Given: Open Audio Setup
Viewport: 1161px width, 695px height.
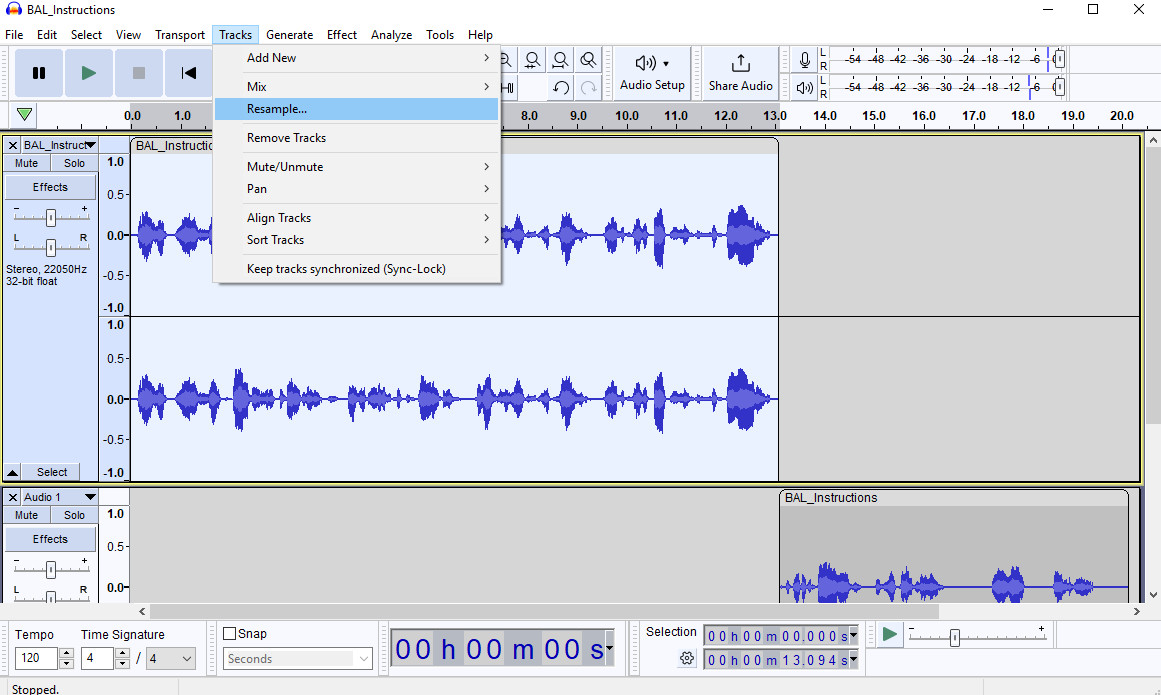Looking at the screenshot, I should [652, 72].
